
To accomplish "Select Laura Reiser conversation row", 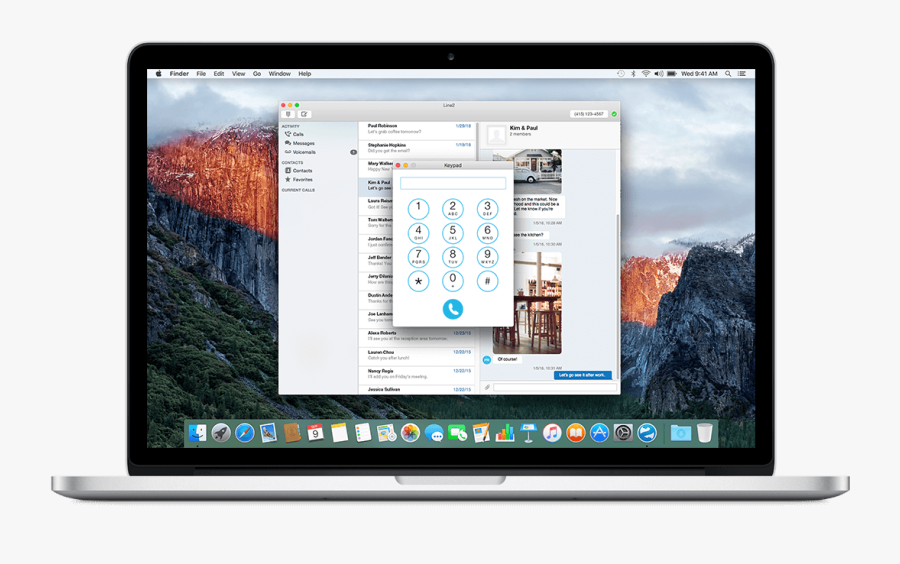I will (376, 204).
